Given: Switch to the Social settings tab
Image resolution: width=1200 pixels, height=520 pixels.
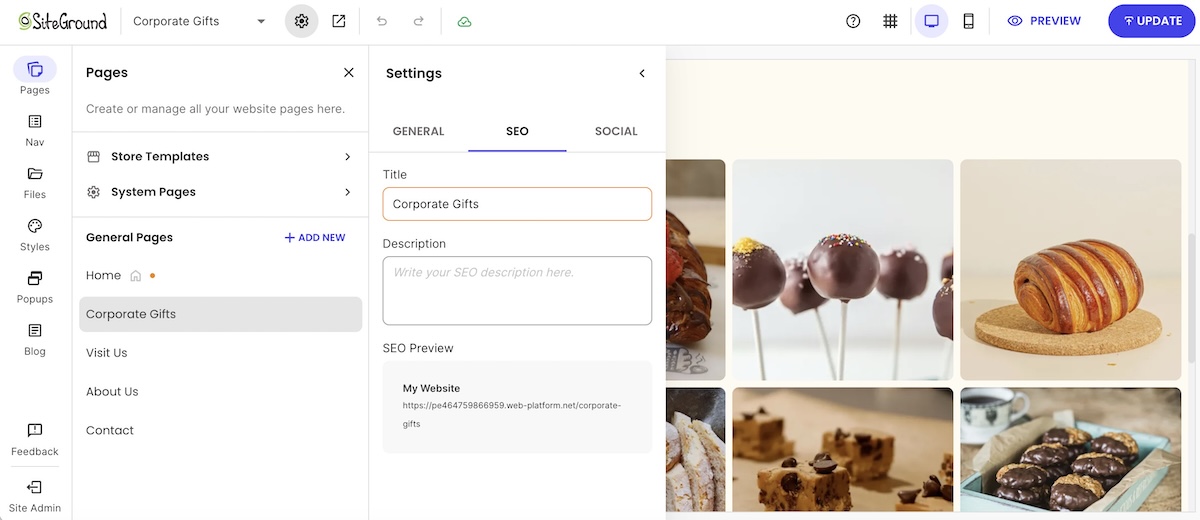Looking at the screenshot, I should [616, 132].
